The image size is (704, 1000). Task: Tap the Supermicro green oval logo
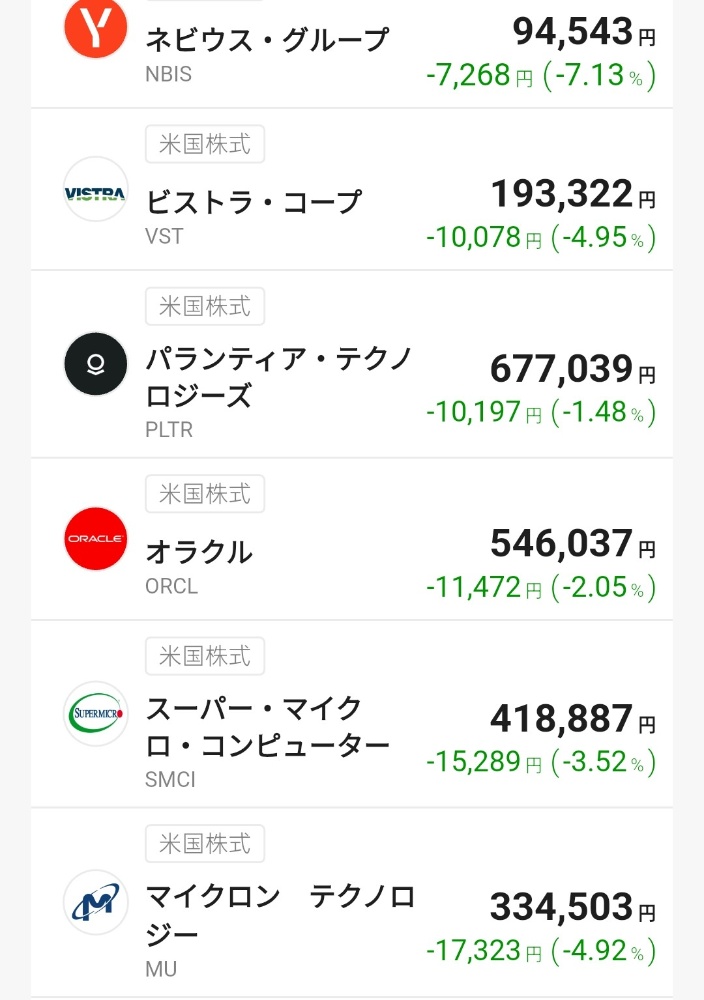pyautogui.click(x=96, y=714)
